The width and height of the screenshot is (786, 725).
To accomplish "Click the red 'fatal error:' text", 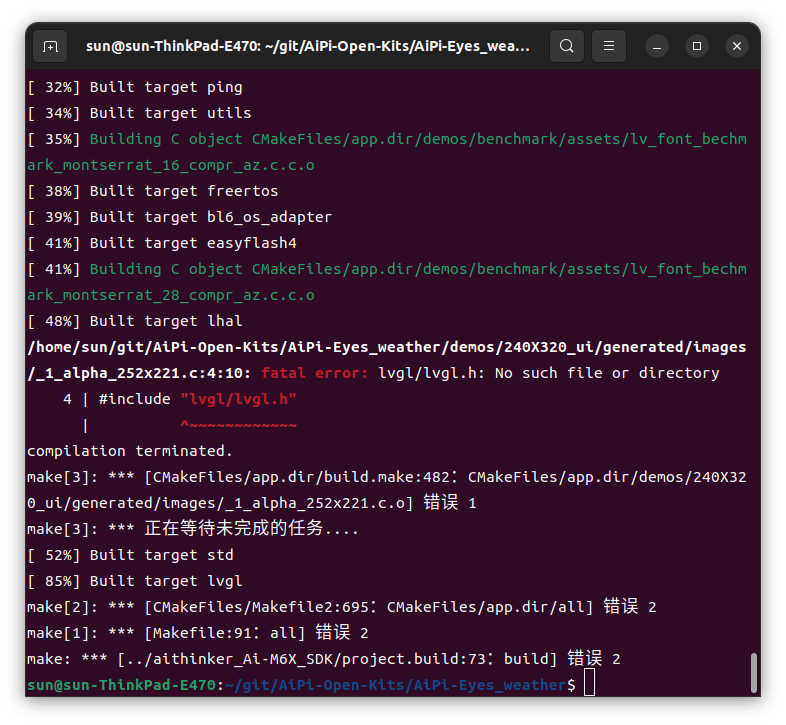I will 315,373.
